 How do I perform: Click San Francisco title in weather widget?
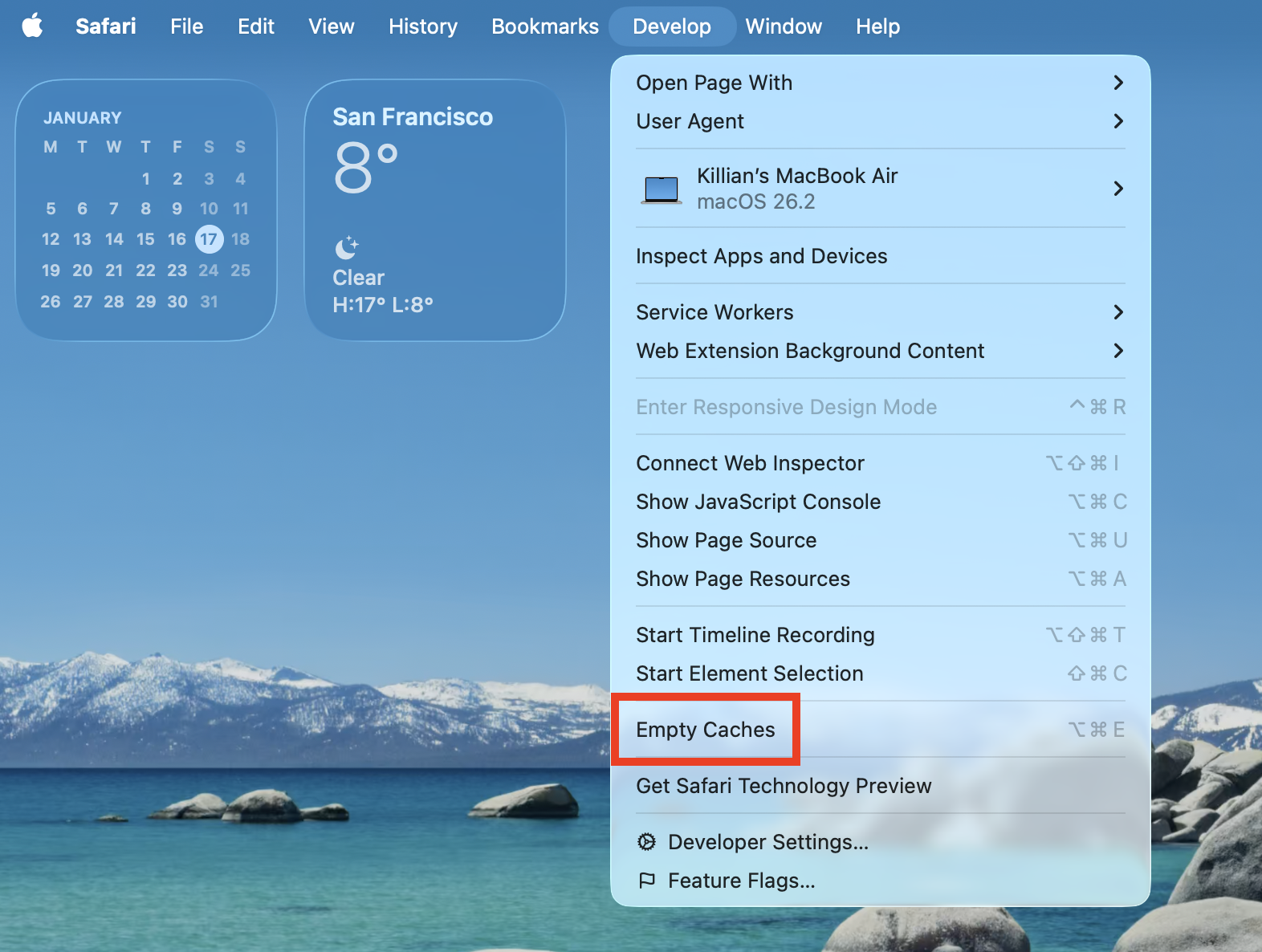(413, 117)
